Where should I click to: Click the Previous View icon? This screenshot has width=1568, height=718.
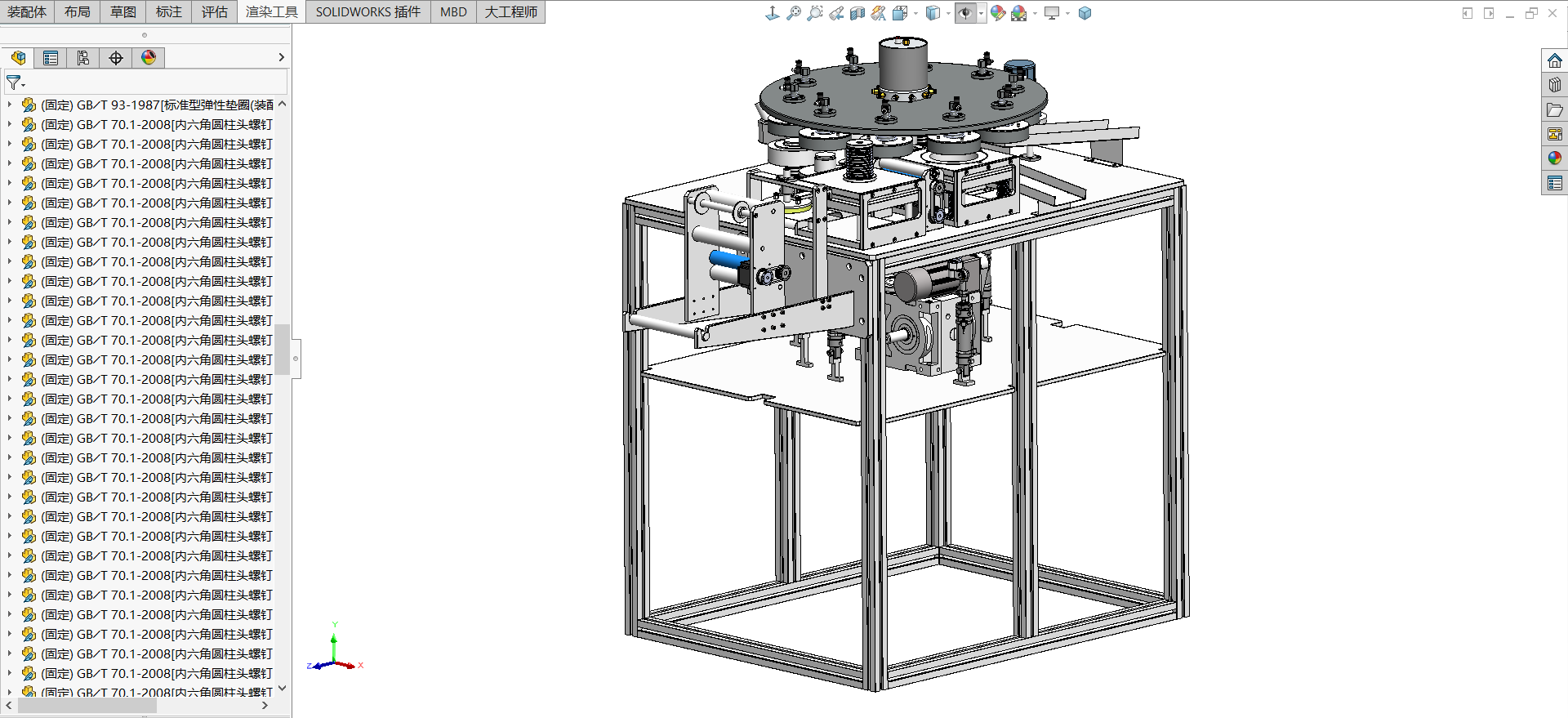[x=835, y=13]
